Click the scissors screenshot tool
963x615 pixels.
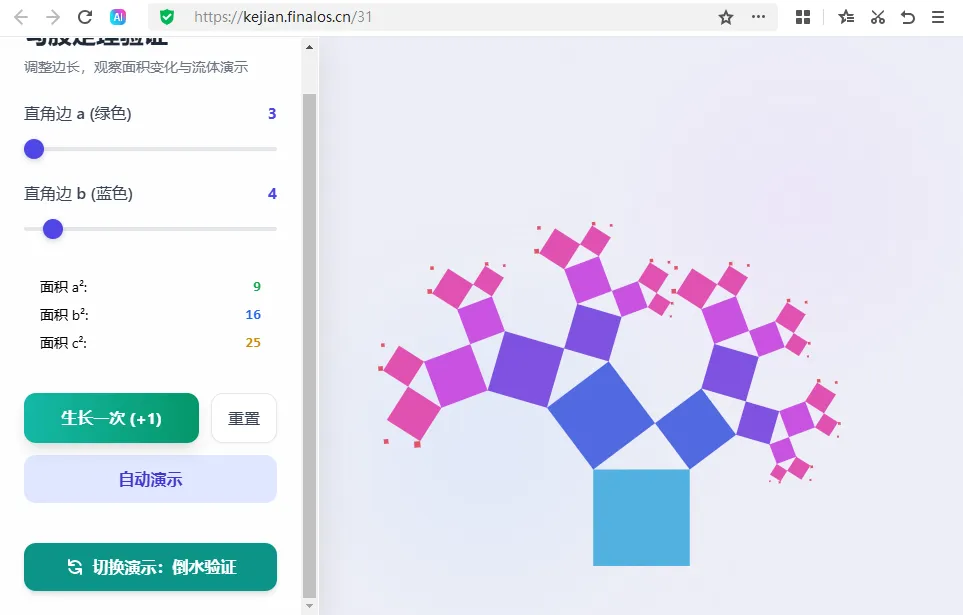[878, 17]
